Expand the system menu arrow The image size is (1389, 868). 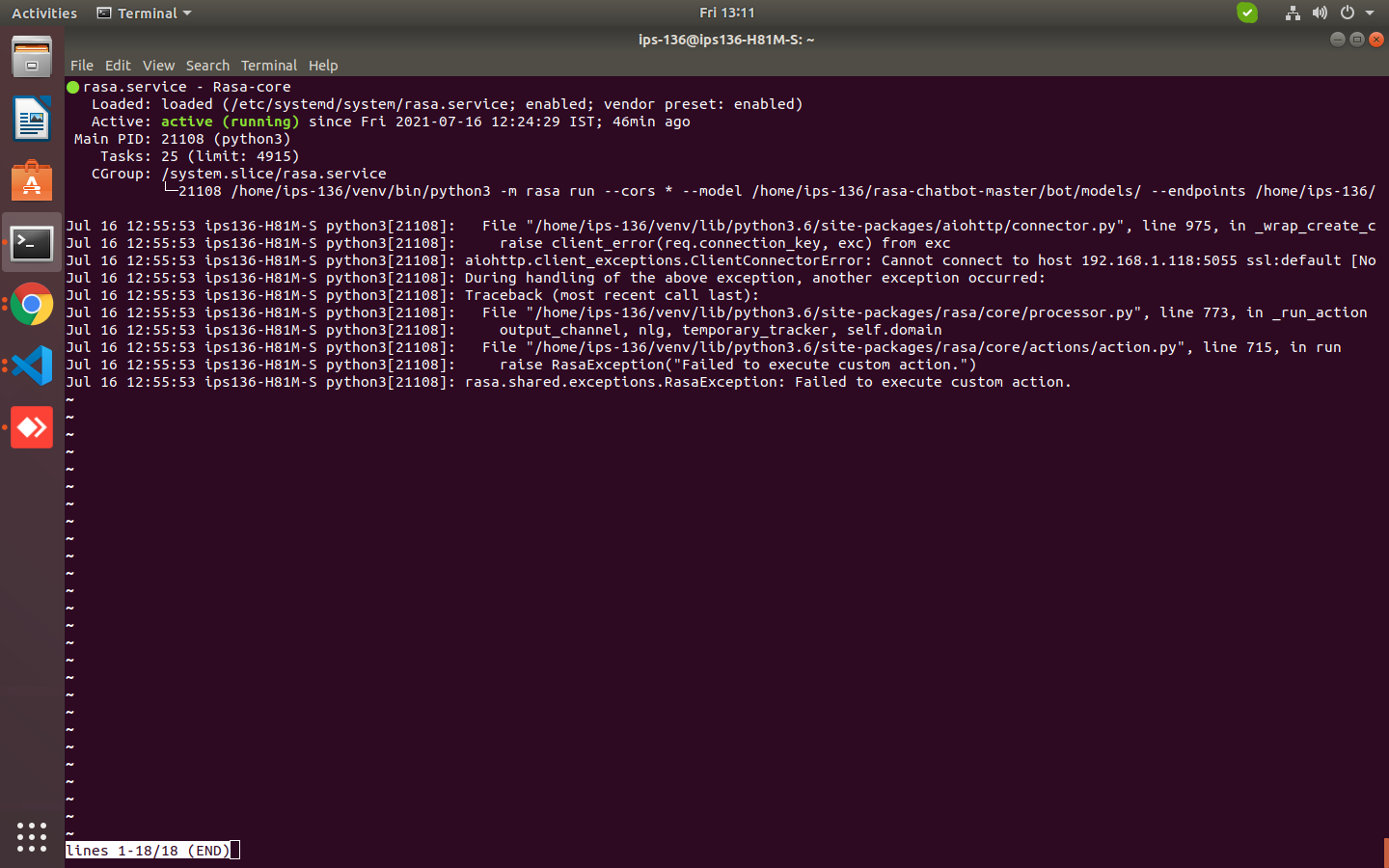1370,14
